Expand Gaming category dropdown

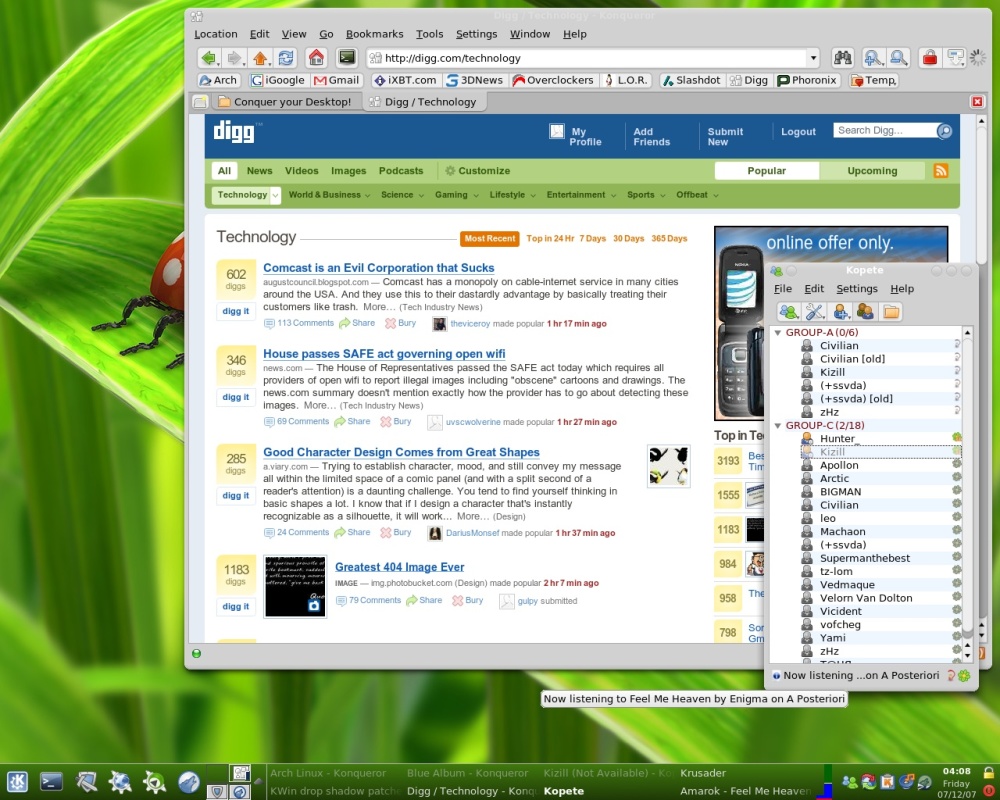pyautogui.click(x=476, y=196)
